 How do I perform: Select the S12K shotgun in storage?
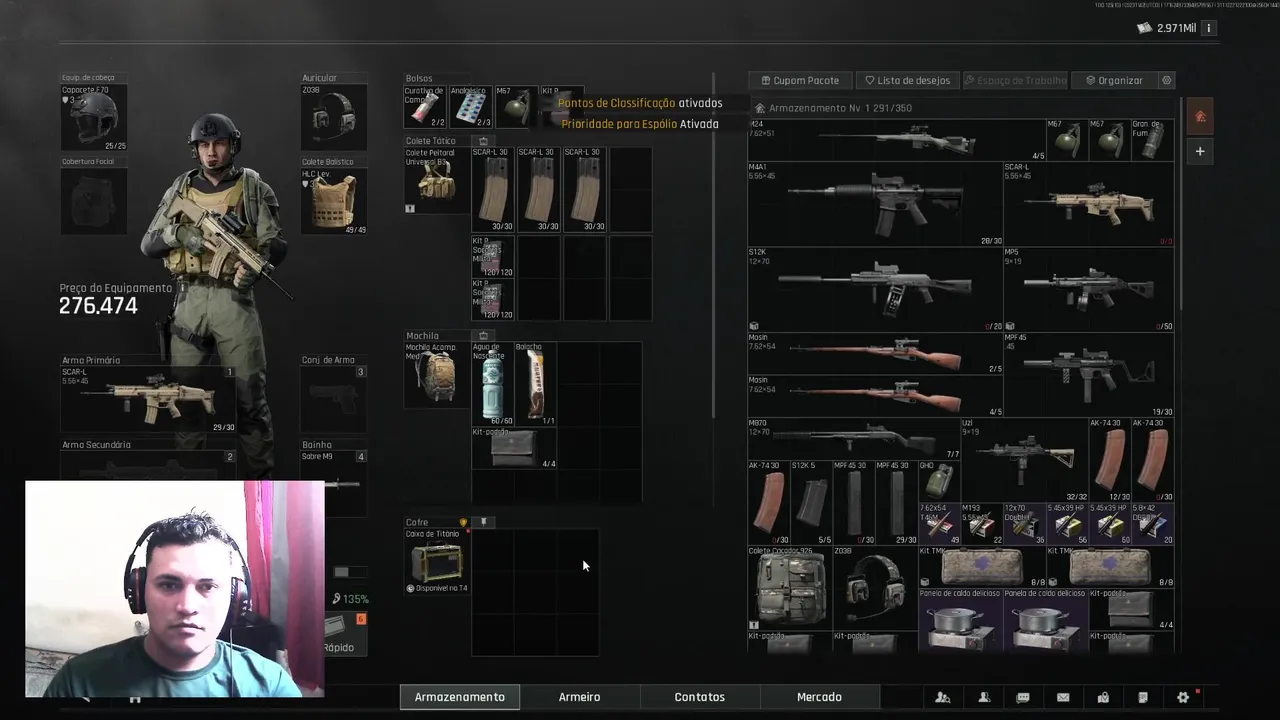point(875,289)
